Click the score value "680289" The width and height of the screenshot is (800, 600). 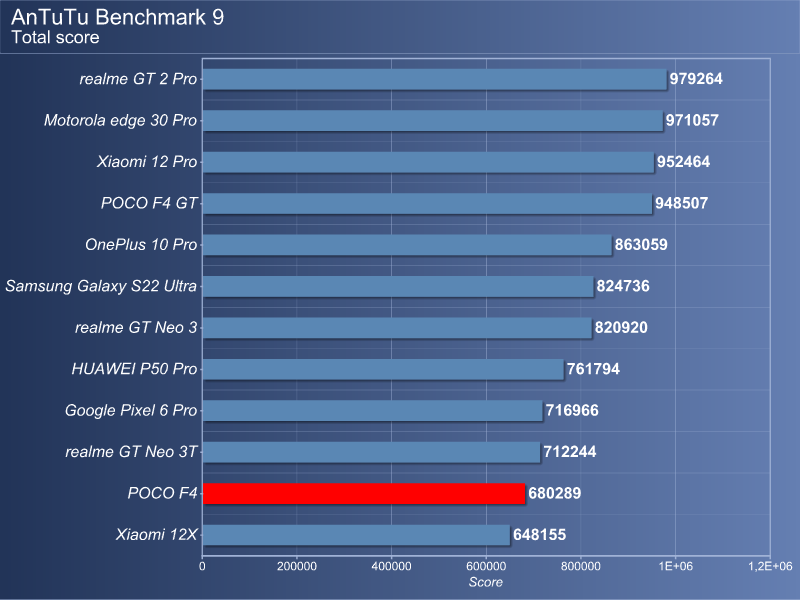coord(555,493)
